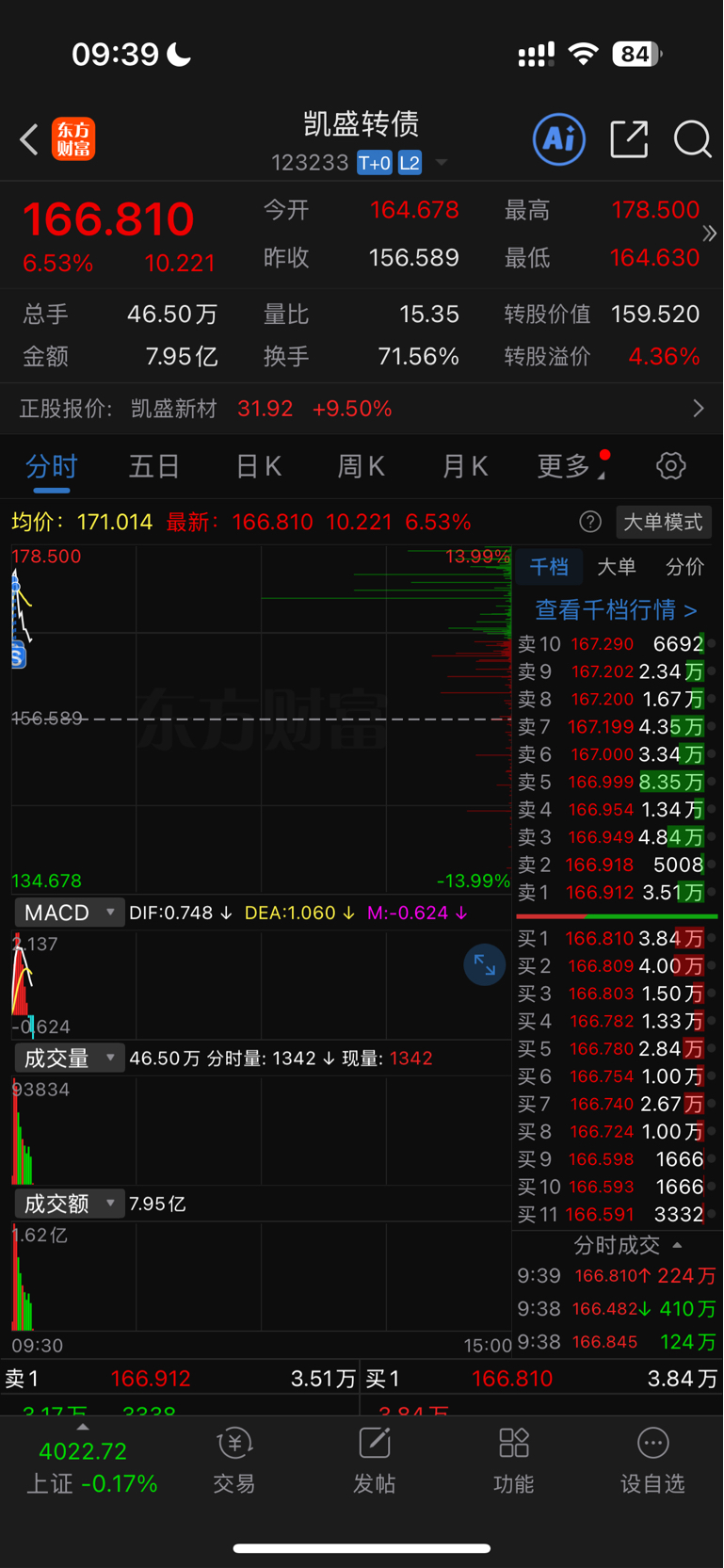Tap bottom bar 卖1 166.912 quote
This screenshot has width=724, height=1568.
[180, 1379]
